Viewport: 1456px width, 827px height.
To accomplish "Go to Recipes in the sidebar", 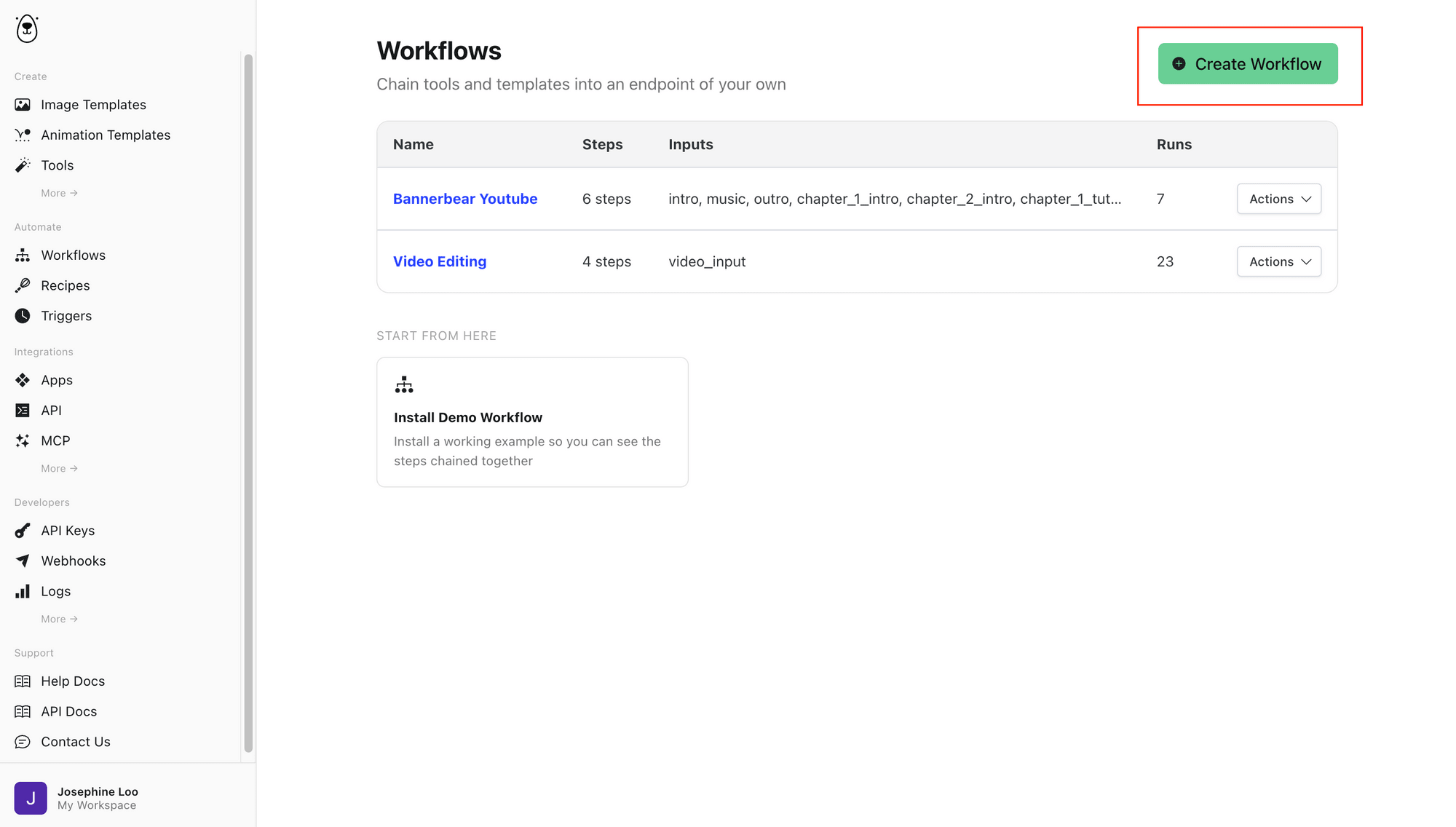I will click(66, 285).
